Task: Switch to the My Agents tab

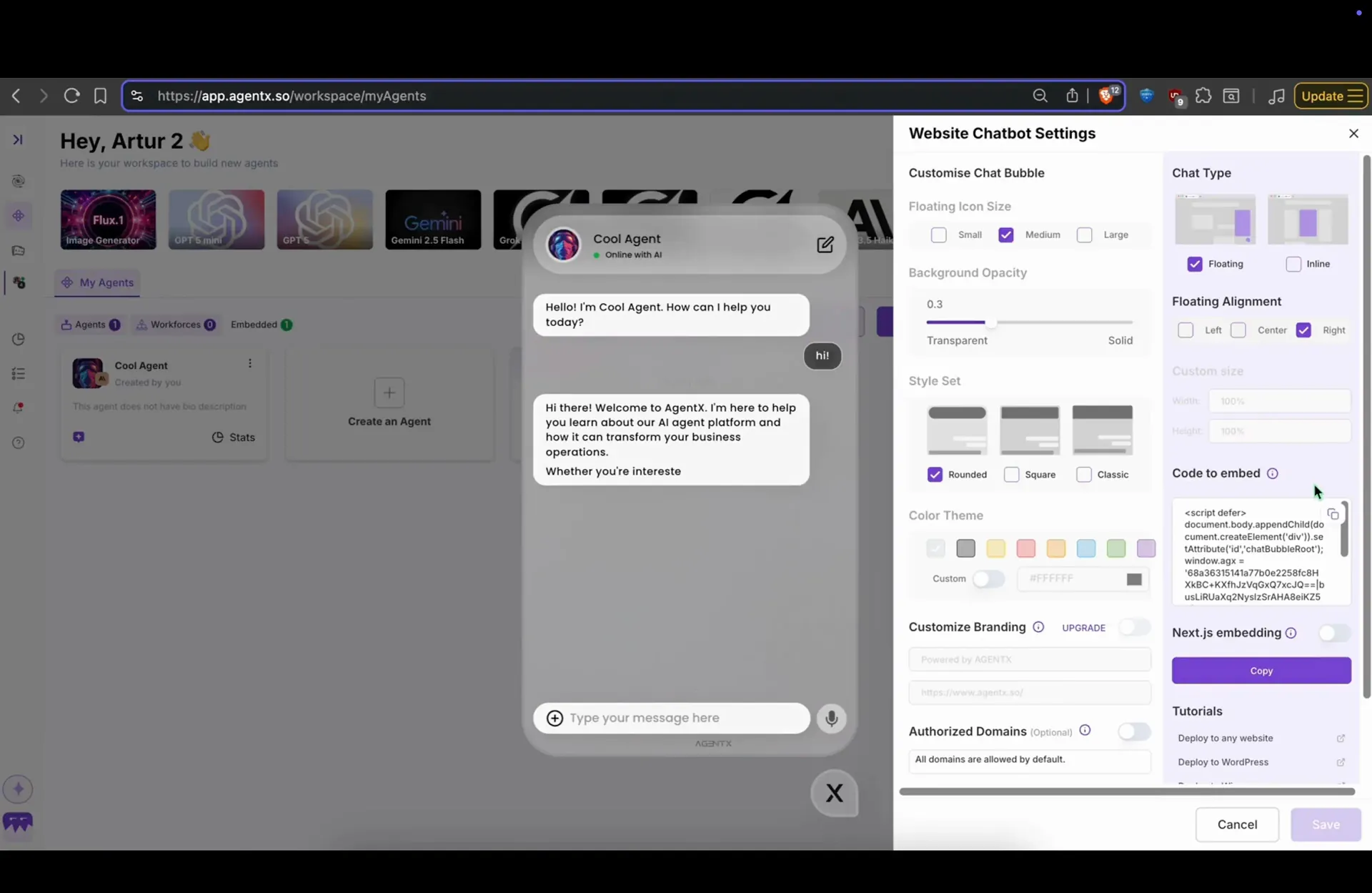Action: (x=98, y=282)
